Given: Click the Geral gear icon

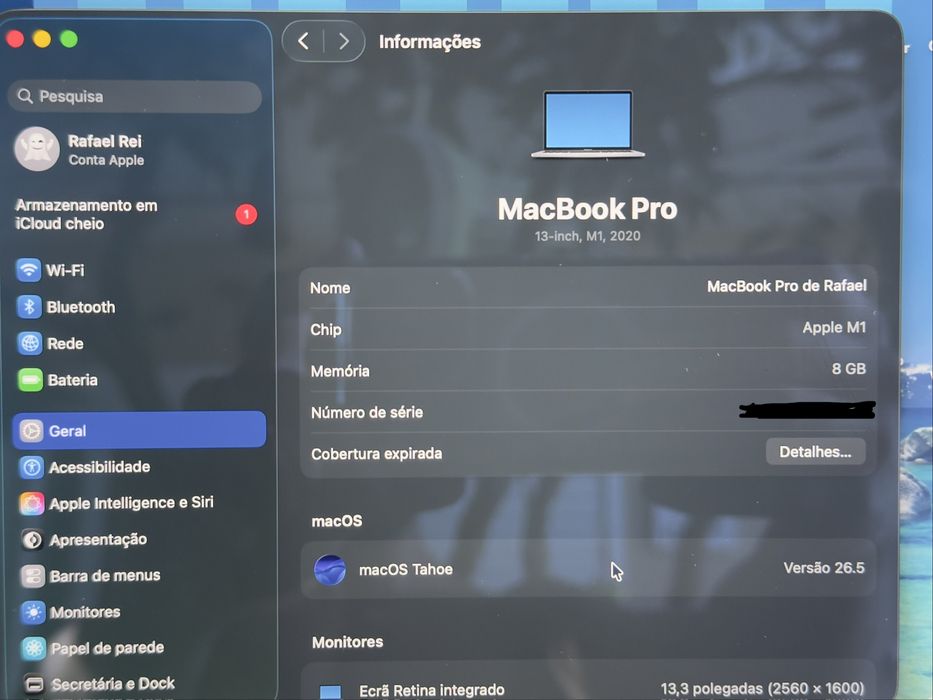Looking at the screenshot, I should pyautogui.click(x=31, y=431).
